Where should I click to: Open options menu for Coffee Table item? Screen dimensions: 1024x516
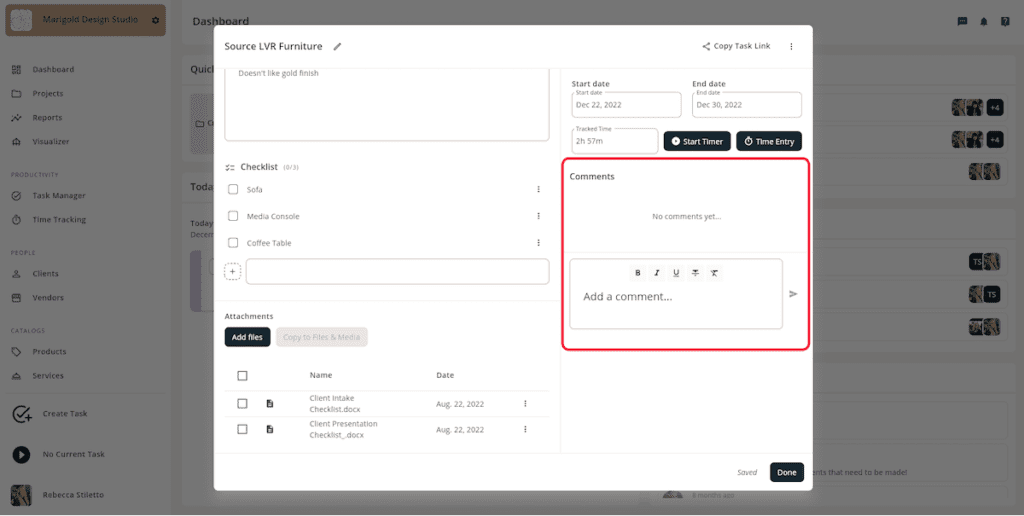(539, 243)
